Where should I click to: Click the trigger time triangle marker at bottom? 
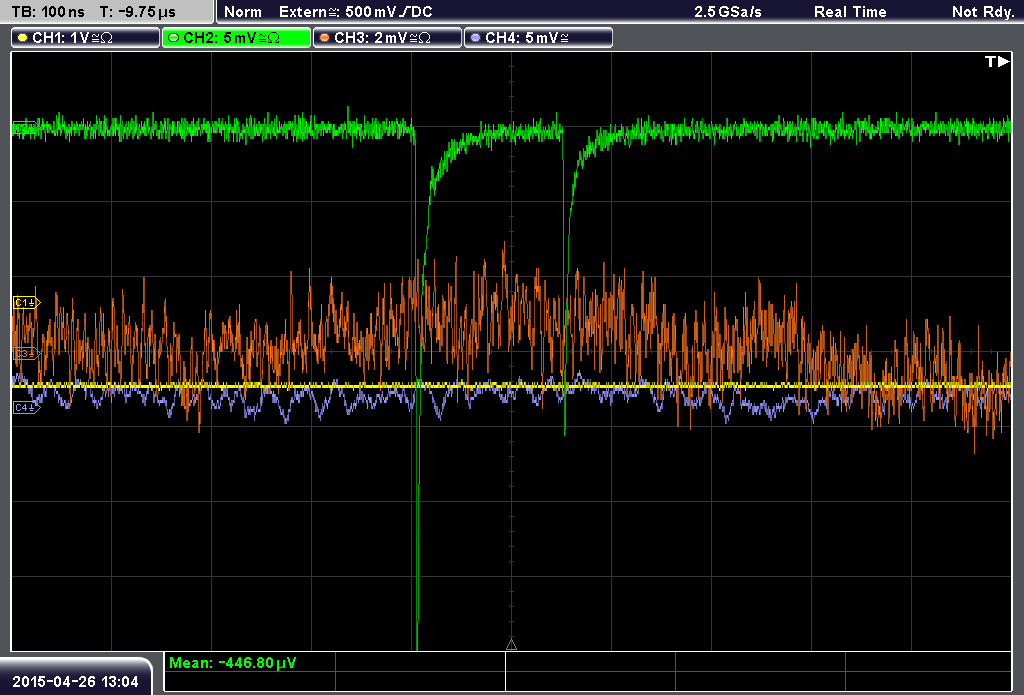511,645
